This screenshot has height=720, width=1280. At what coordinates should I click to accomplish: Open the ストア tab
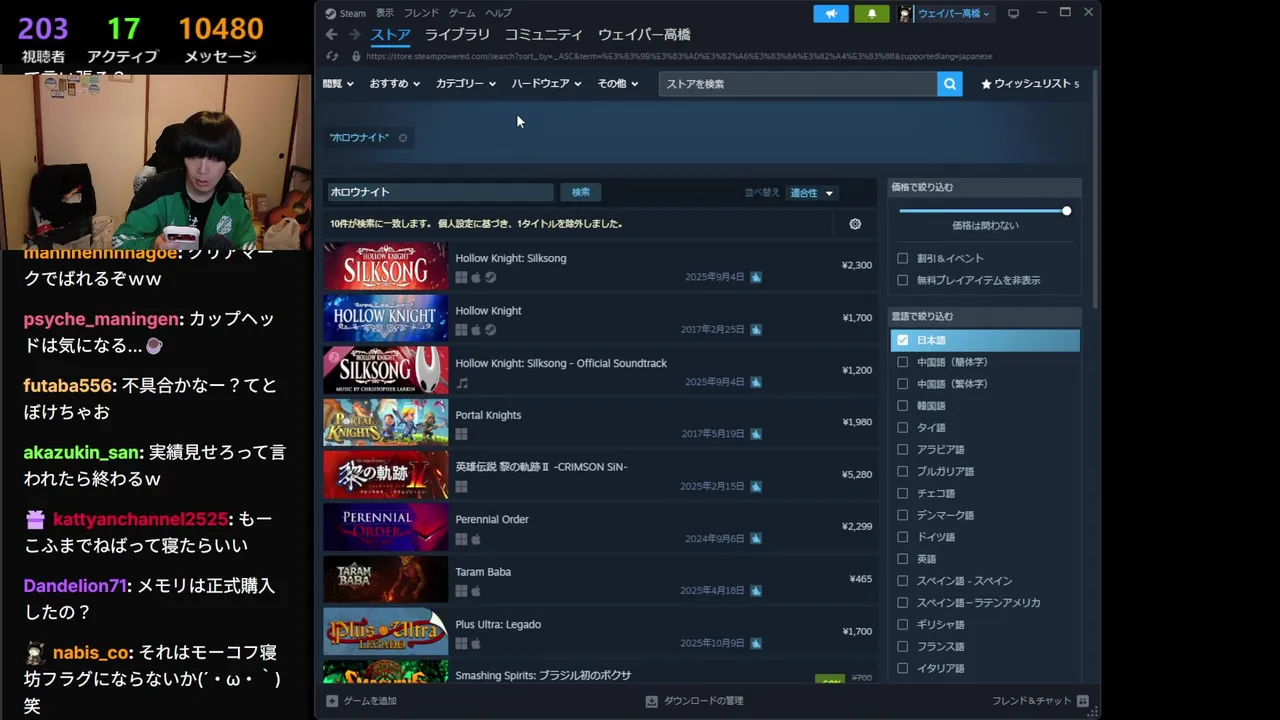tap(391, 35)
